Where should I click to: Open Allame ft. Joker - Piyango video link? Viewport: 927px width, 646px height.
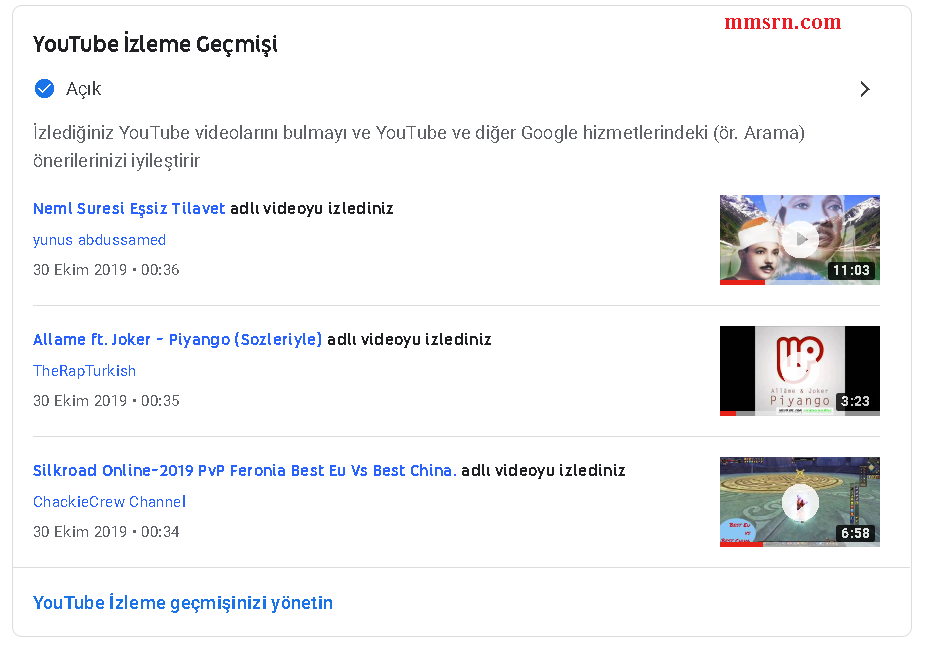[x=177, y=340]
